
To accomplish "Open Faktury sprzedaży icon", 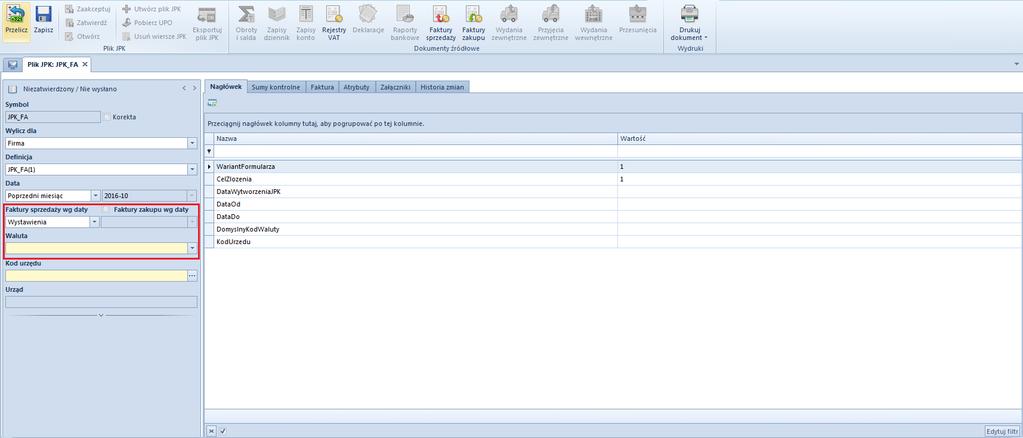I will point(441,15).
